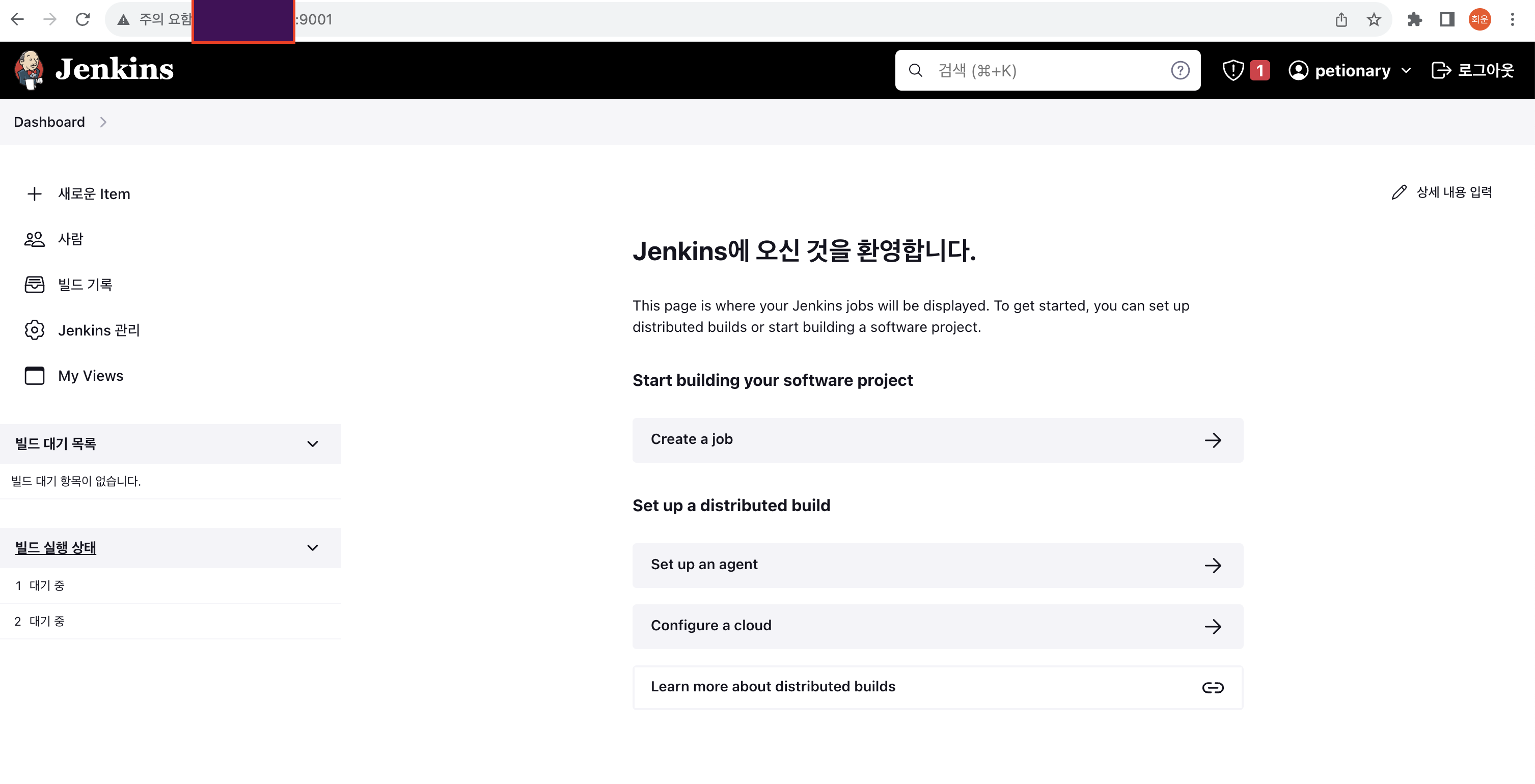Click the 로그아웃 logout button
Viewport: 1535px width, 784px height.
1472,70
